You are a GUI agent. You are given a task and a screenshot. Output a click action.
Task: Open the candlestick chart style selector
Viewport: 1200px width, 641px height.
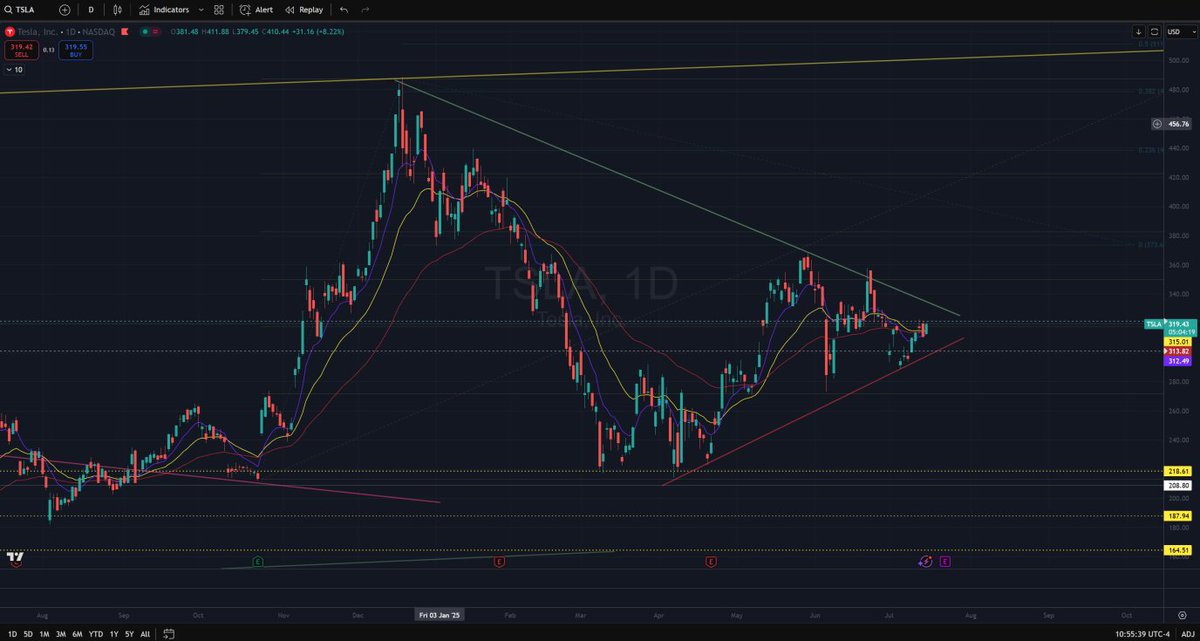point(118,9)
